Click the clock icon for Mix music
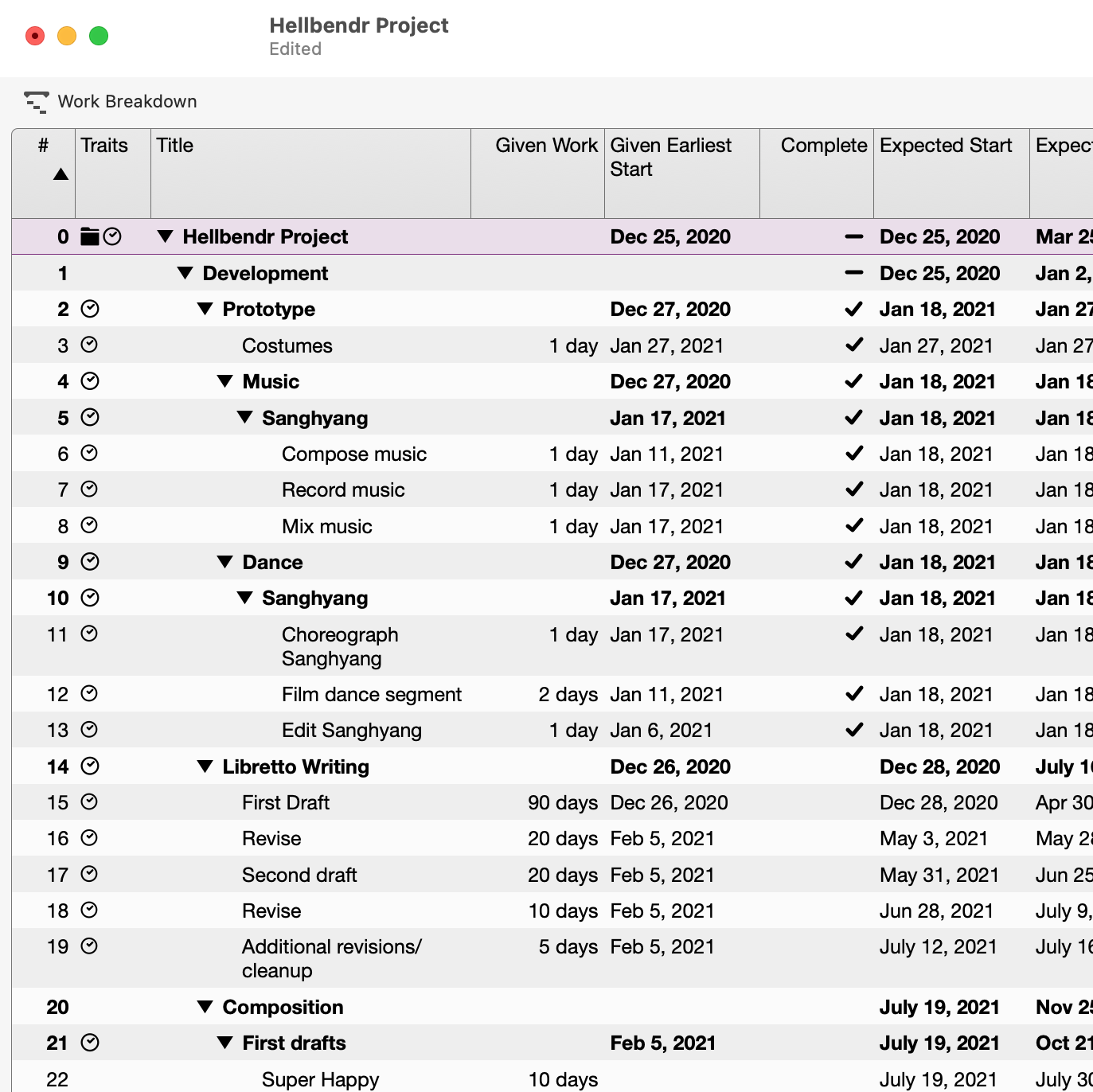This screenshot has height=1092, width=1093. point(89,525)
